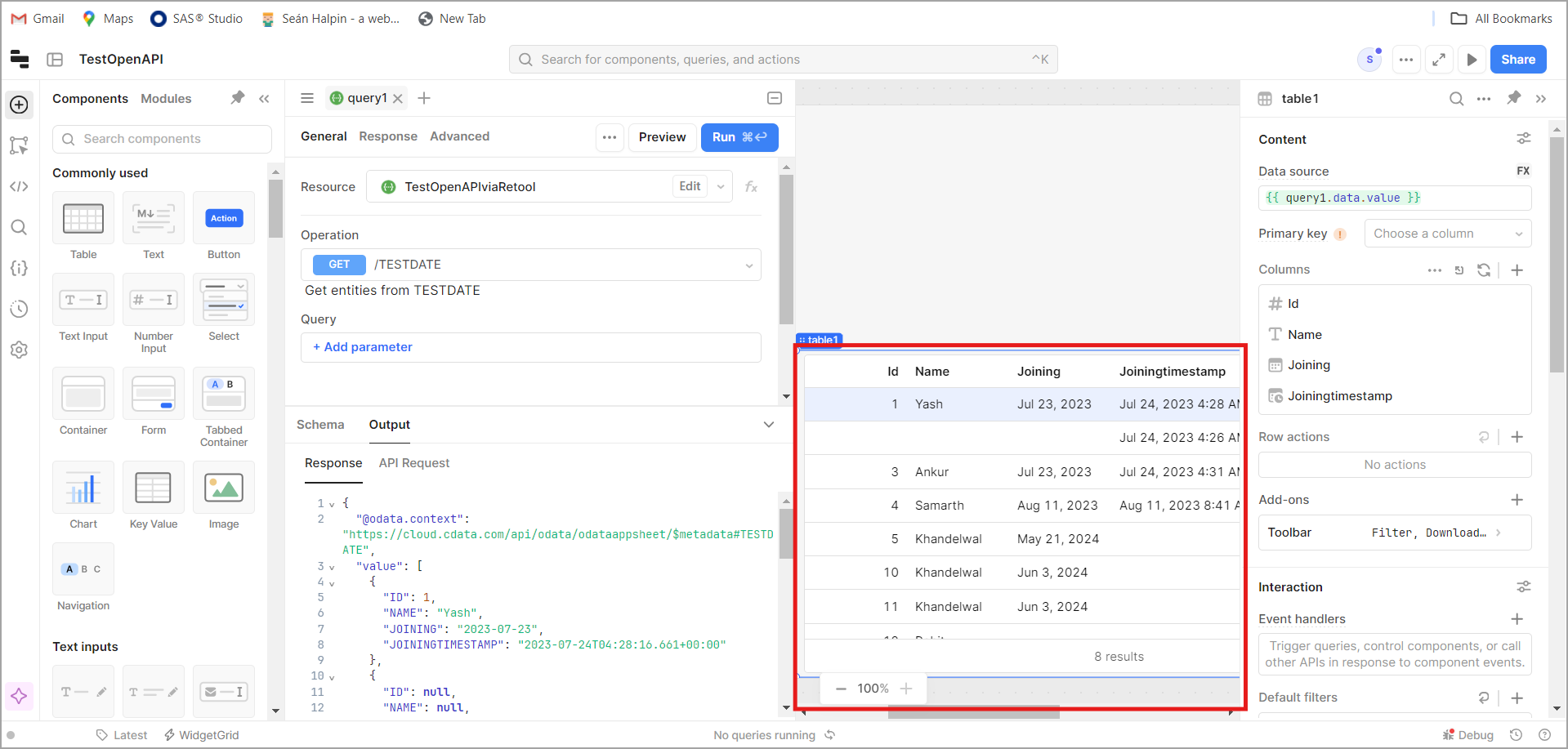Viewport: 1568px width, 749px height.
Task: Select the state viewer curly-braces icon
Action: 19,268
